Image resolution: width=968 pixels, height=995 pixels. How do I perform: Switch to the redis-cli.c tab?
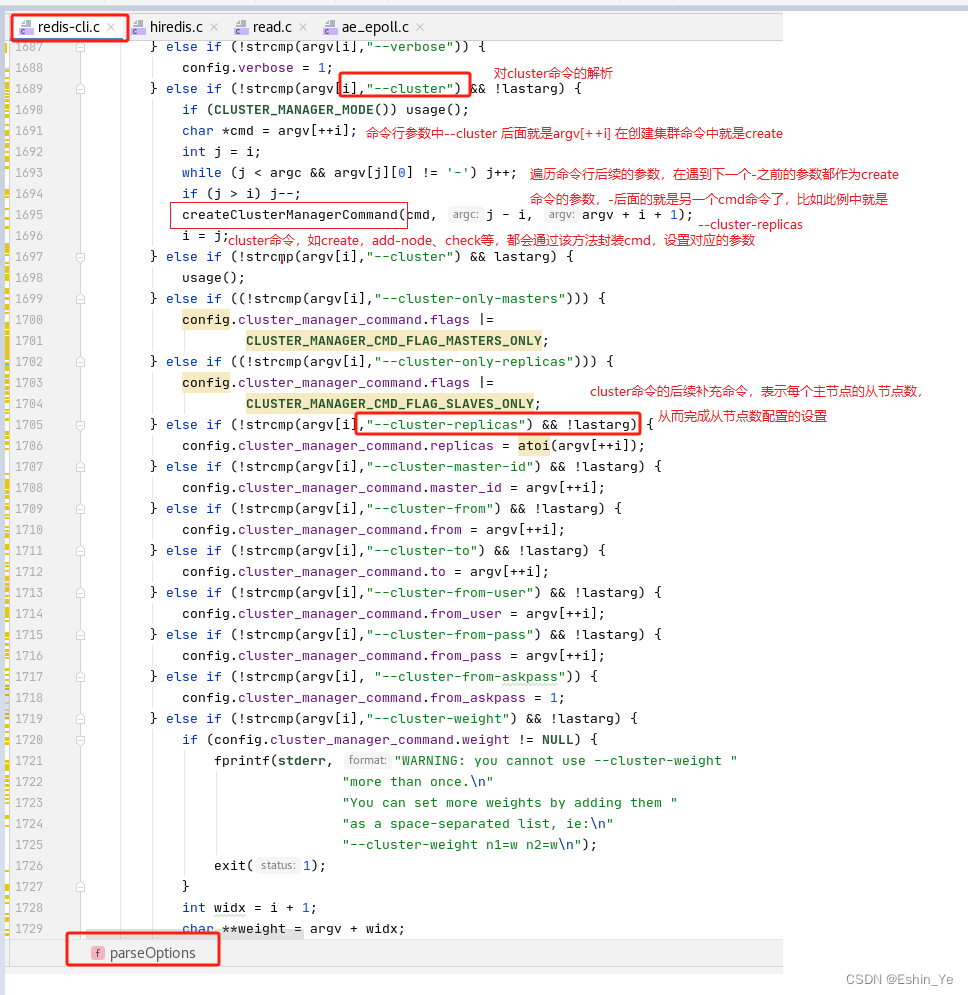69,27
